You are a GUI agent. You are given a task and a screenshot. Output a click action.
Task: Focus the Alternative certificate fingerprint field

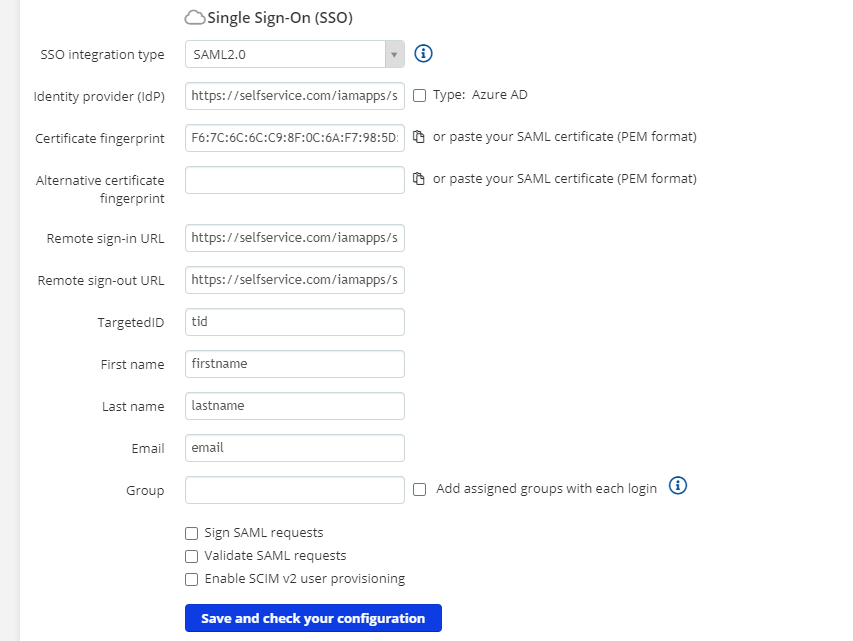[x=295, y=180]
